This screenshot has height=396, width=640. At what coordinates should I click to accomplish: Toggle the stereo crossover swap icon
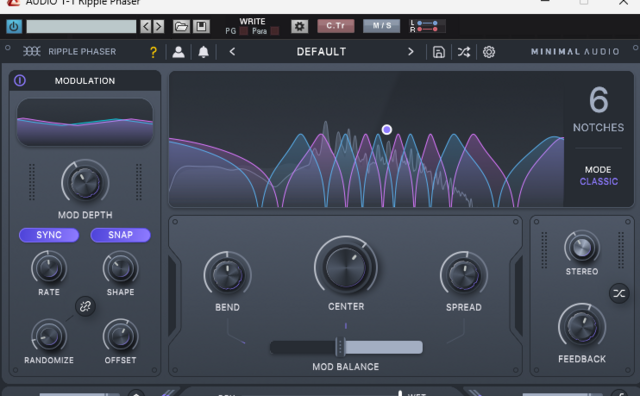coord(619,293)
